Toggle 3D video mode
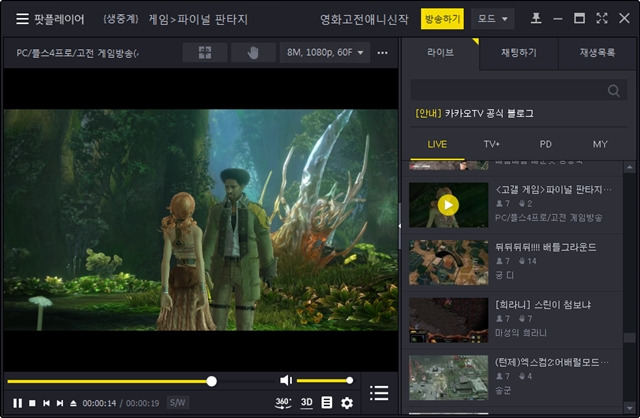640x418 pixels. click(307, 403)
